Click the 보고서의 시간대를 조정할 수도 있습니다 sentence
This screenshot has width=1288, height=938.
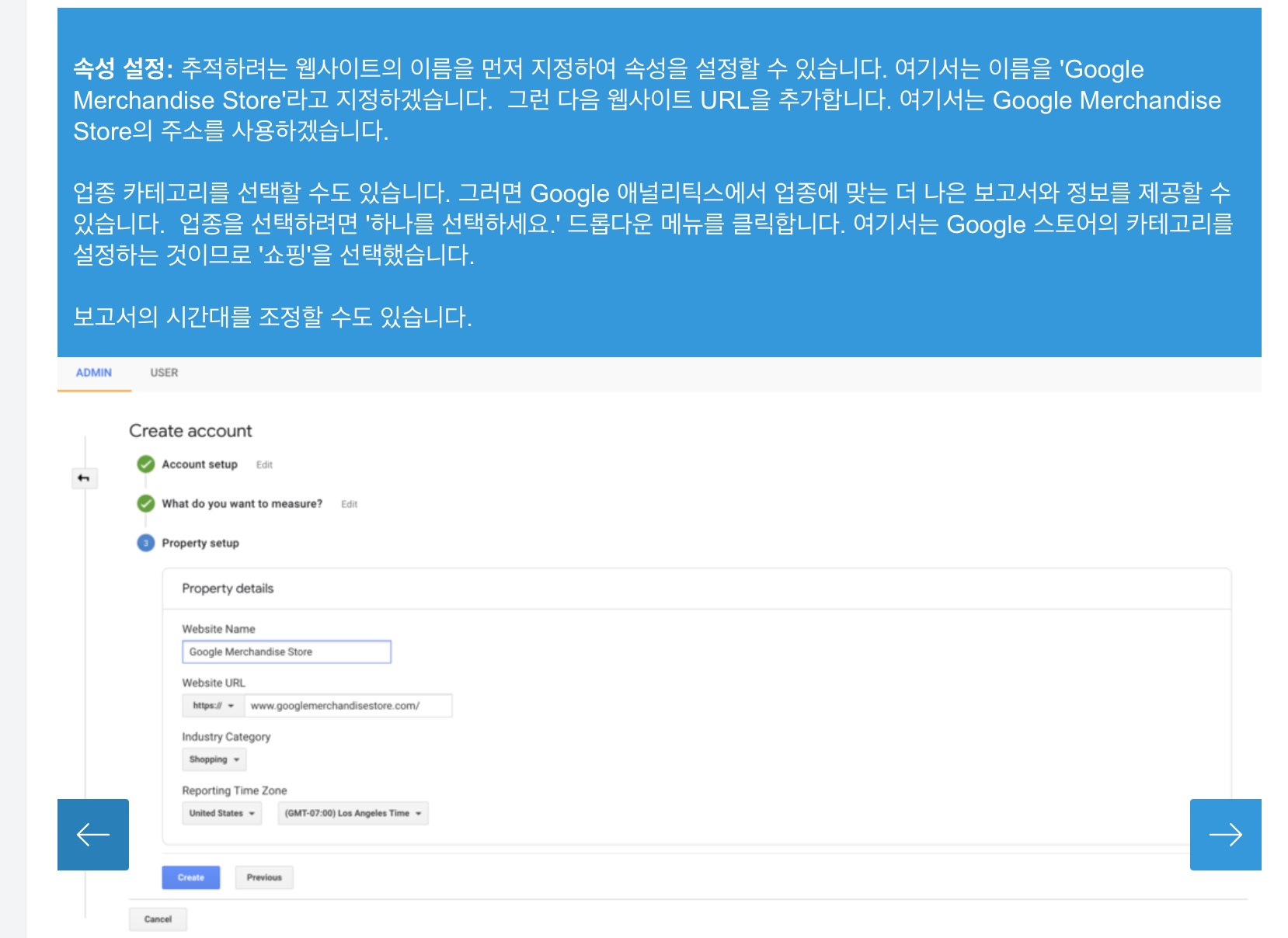(273, 317)
